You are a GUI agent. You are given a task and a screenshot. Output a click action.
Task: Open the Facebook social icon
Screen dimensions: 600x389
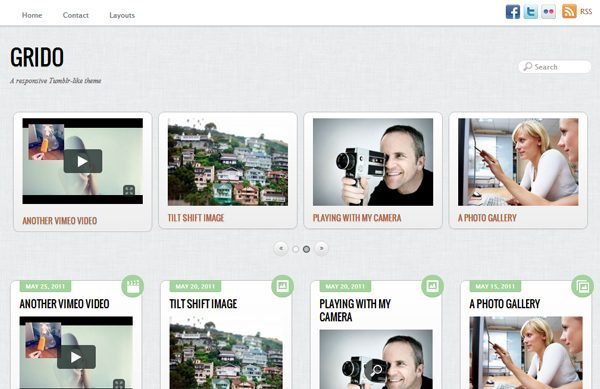(x=513, y=12)
